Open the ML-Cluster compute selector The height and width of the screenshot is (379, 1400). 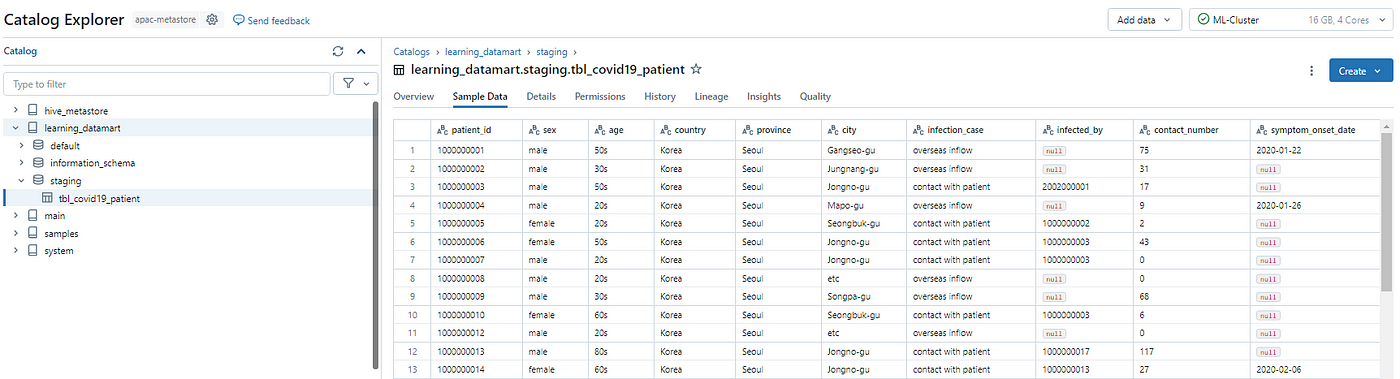coord(1291,20)
